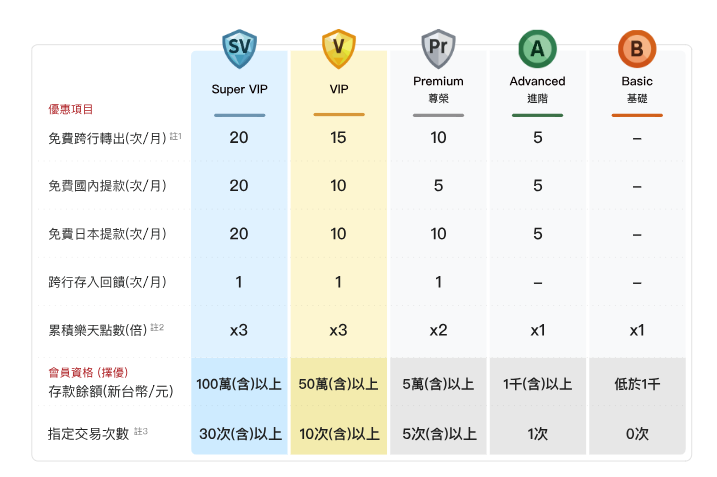Click Premium's x2 points multiplier cell
717x477 pixels.
[x=438, y=330]
